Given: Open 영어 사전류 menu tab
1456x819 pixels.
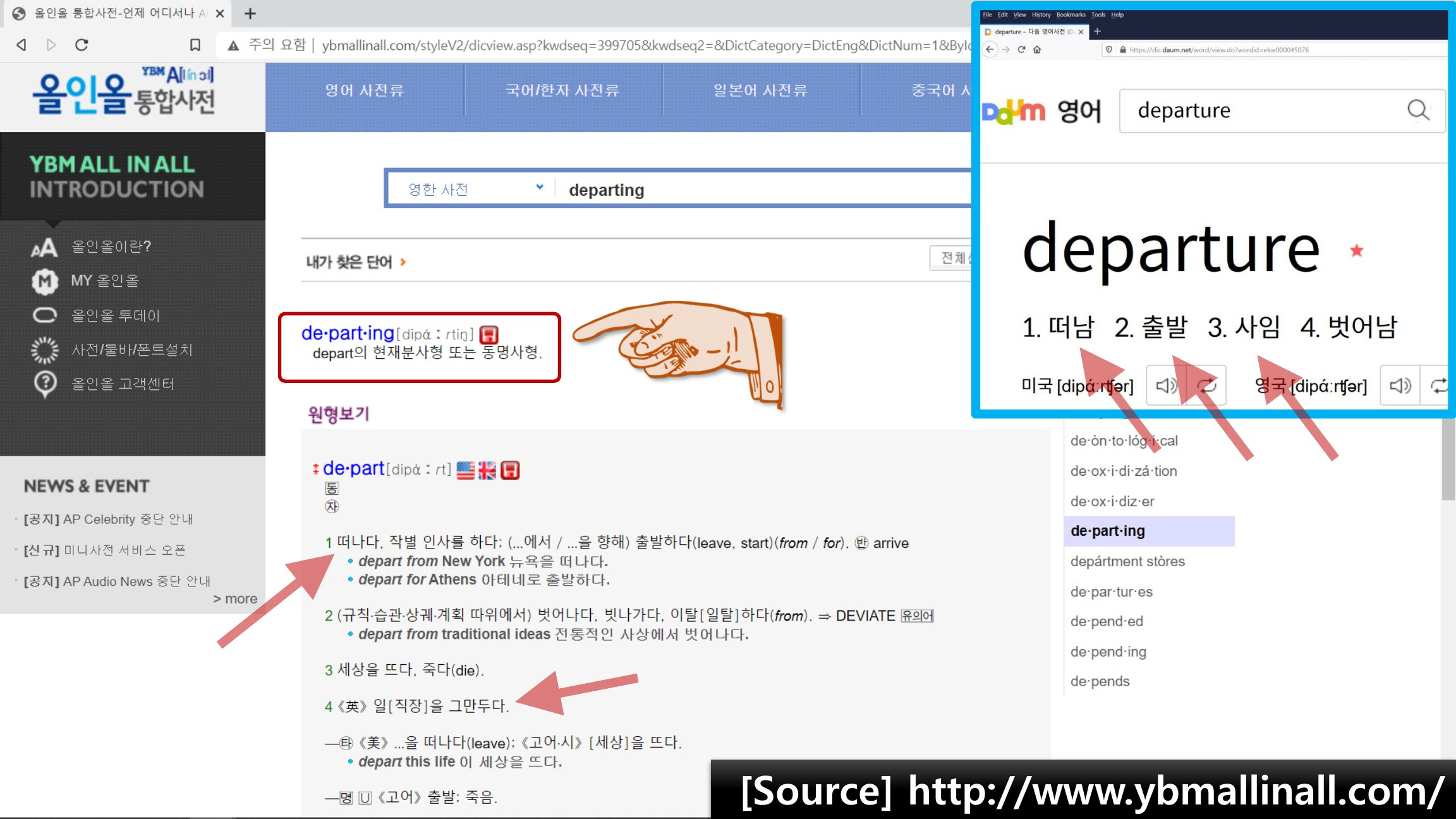Looking at the screenshot, I should point(364,90).
